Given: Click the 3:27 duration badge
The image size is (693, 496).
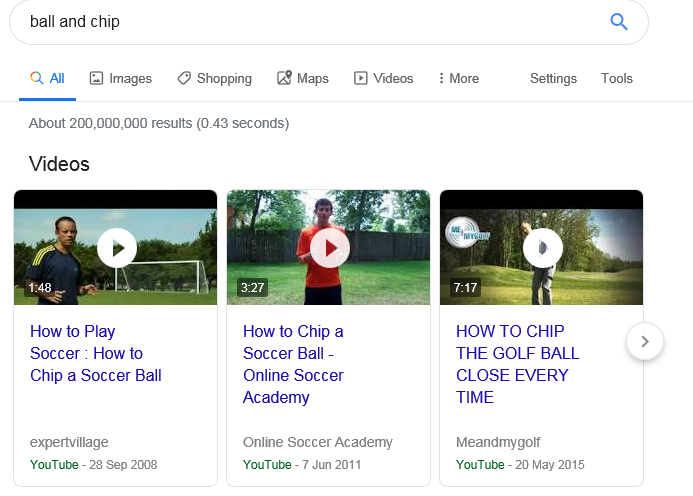Looking at the screenshot, I should (x=252, y=288).
